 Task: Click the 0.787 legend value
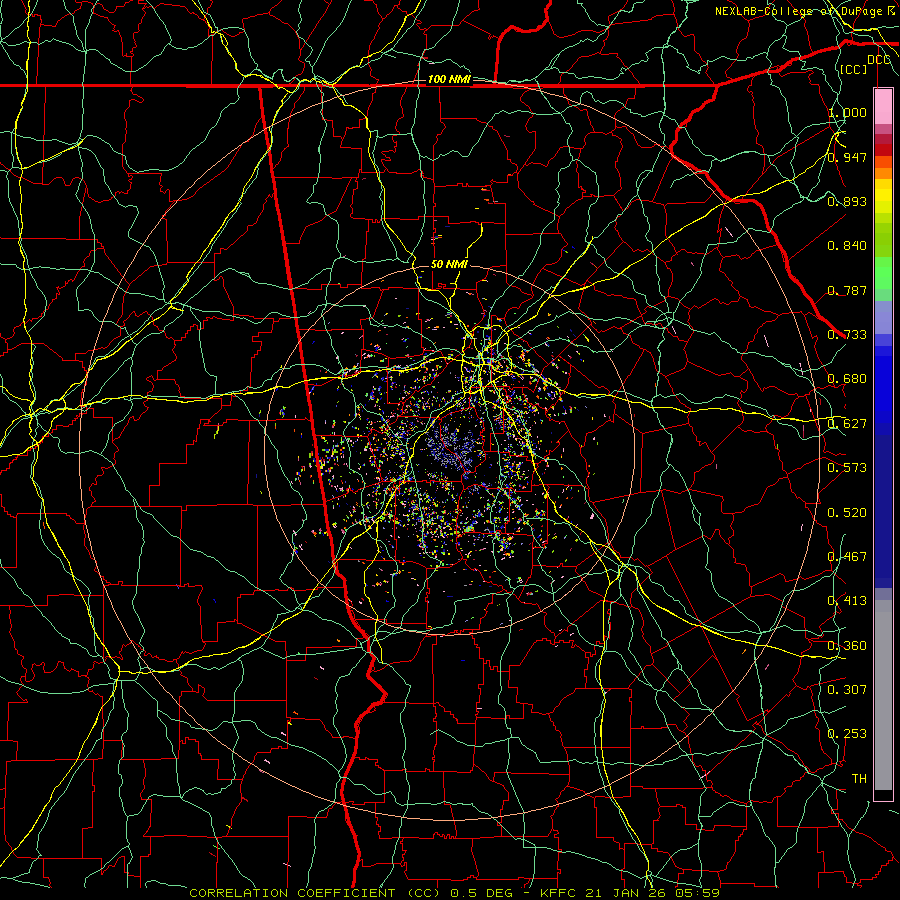(847, 290)
